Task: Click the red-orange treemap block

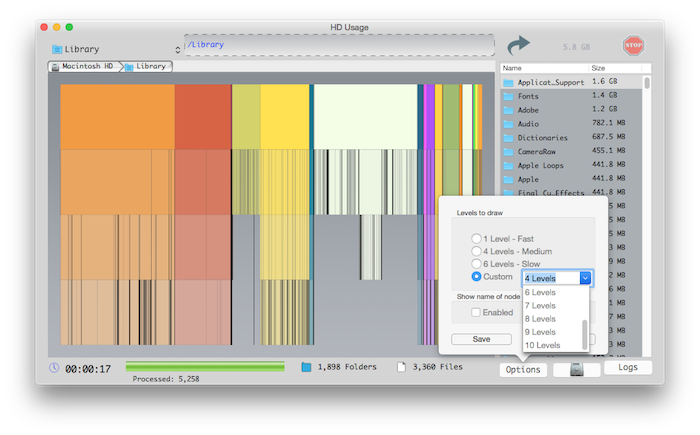Action: tap(203, 117)
